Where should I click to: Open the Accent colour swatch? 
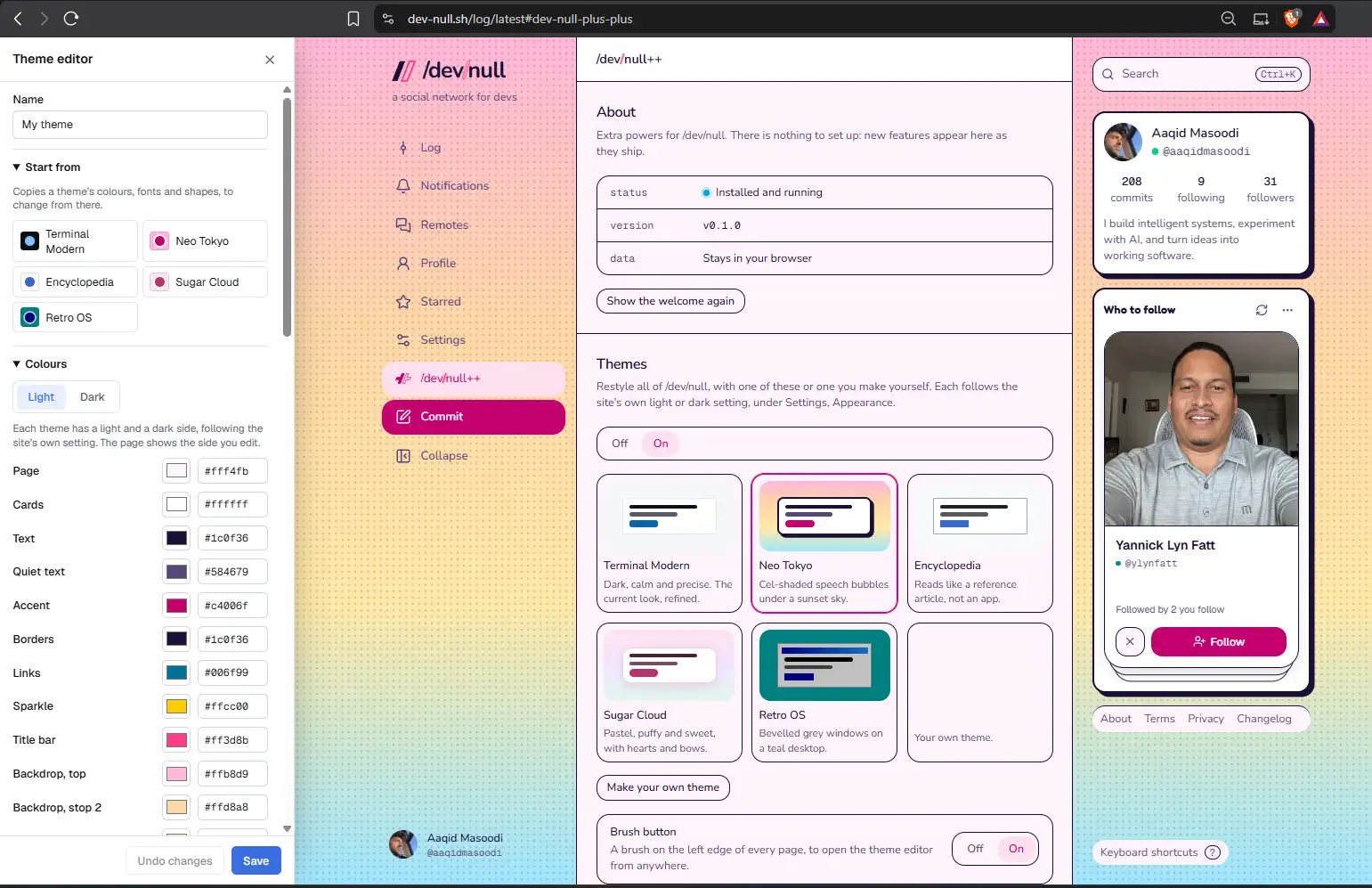(x=176, y=606)
